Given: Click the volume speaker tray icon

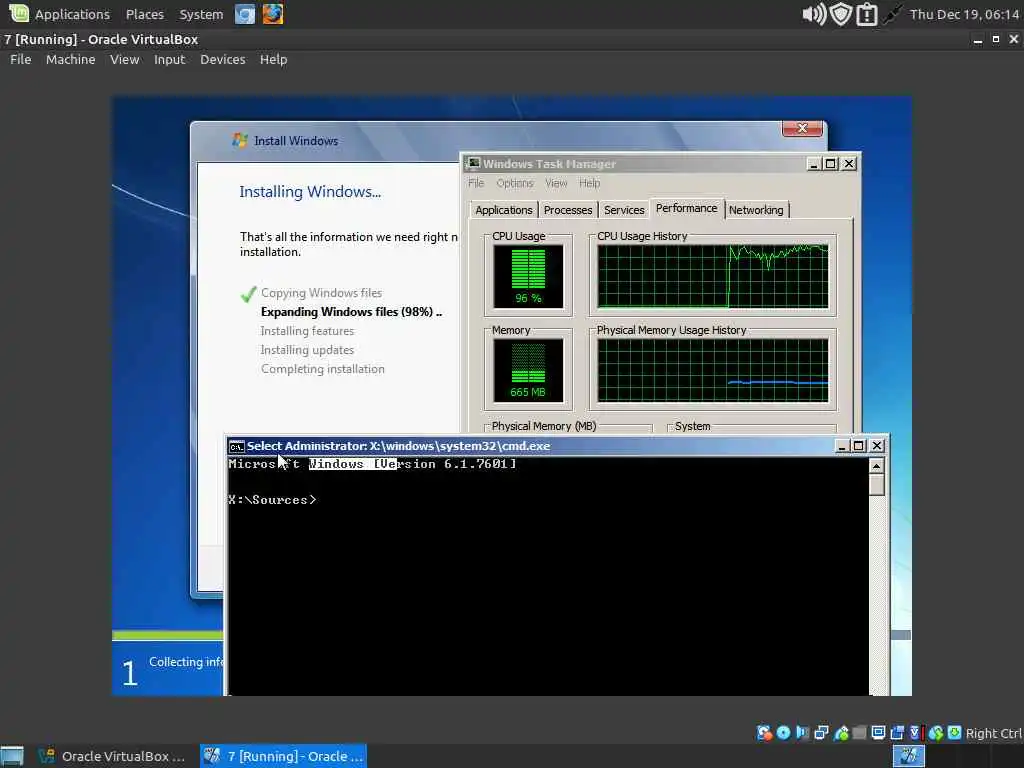Looking at the screenshot, I should tap(814, 14).
